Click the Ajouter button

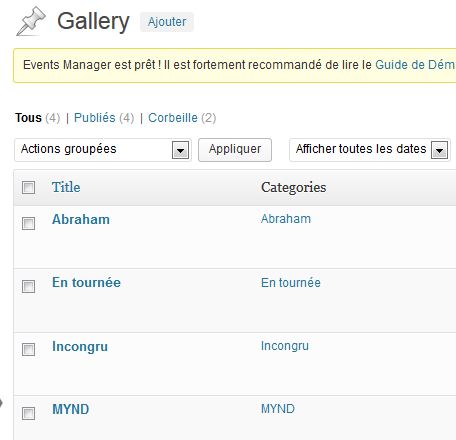(x=167, y=22)
